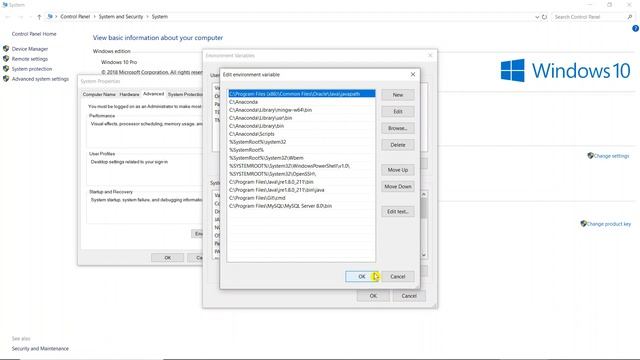
Task: Switch to Computer Name tab in System Properties
Action: (99, 94)
